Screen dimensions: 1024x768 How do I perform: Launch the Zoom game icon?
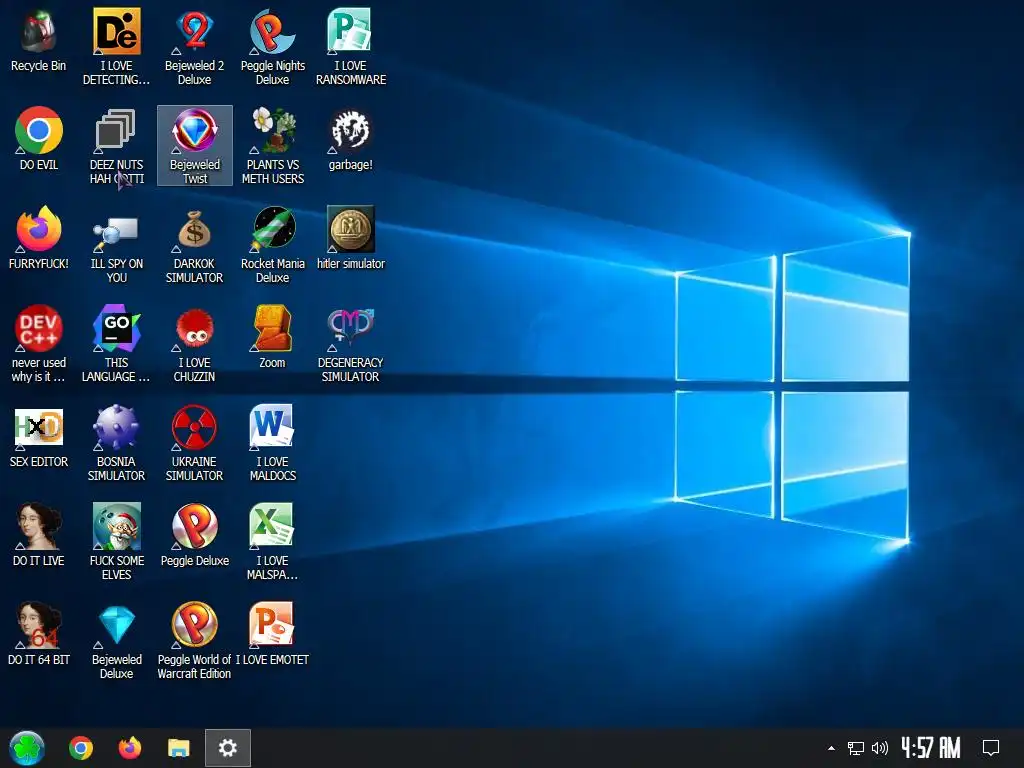coord(272,337)
